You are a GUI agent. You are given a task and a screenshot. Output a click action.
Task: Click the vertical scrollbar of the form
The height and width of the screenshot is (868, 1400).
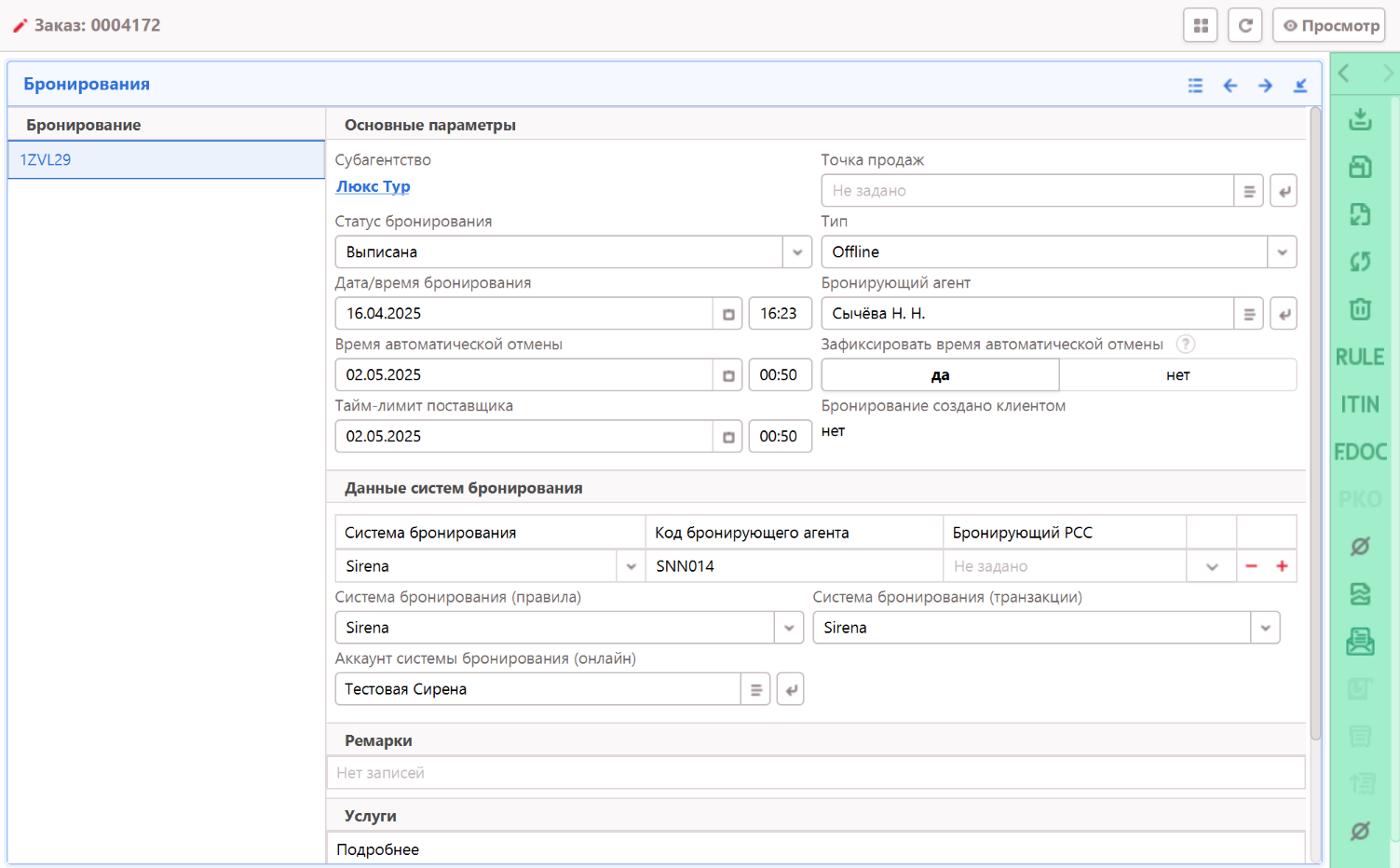(1315, 419)
